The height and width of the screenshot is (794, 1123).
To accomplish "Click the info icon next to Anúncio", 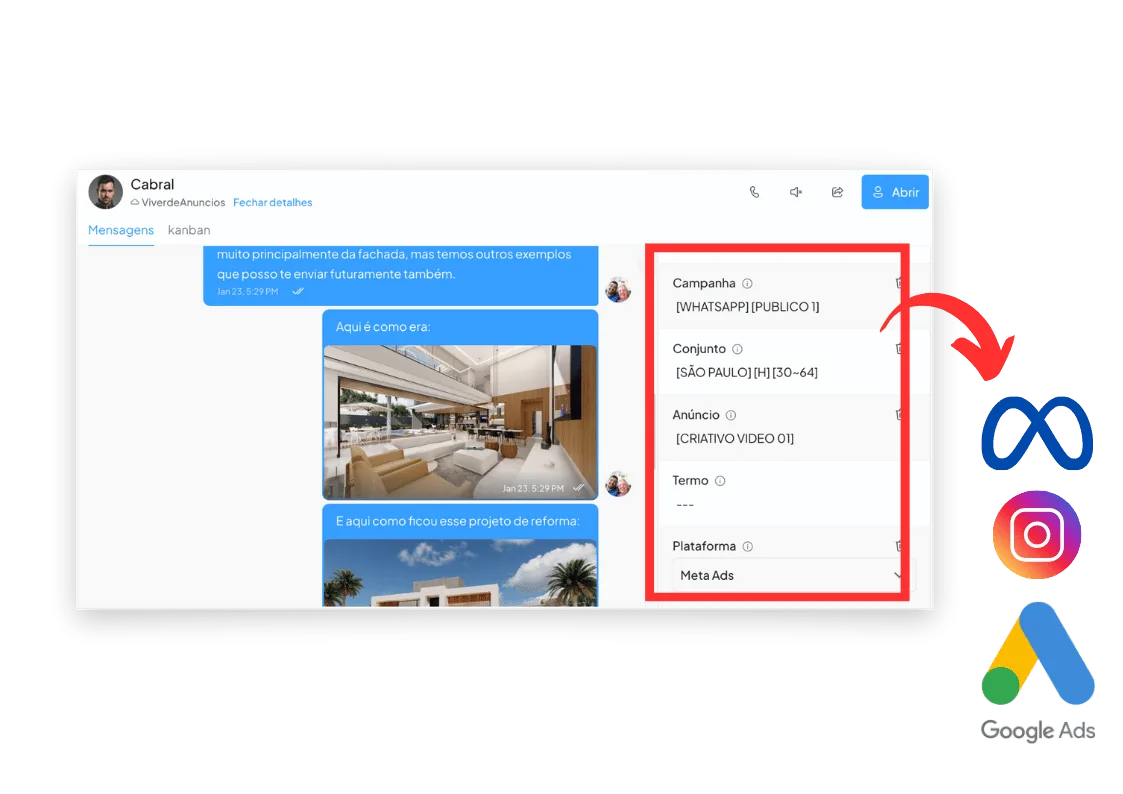I will click(731, 415).
